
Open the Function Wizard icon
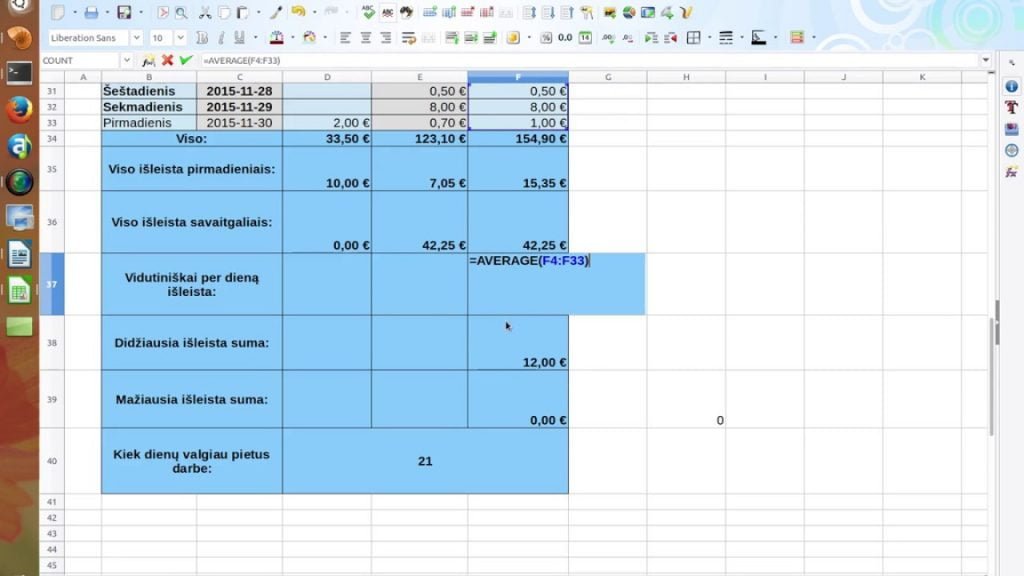[x=148, y=60]
